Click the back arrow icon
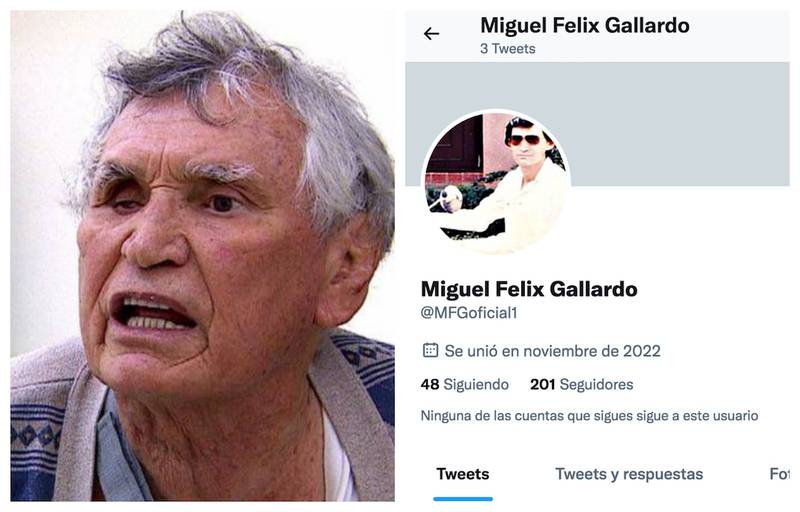The height and width of the screenshot is (512, 800). (x=431, y=34)
